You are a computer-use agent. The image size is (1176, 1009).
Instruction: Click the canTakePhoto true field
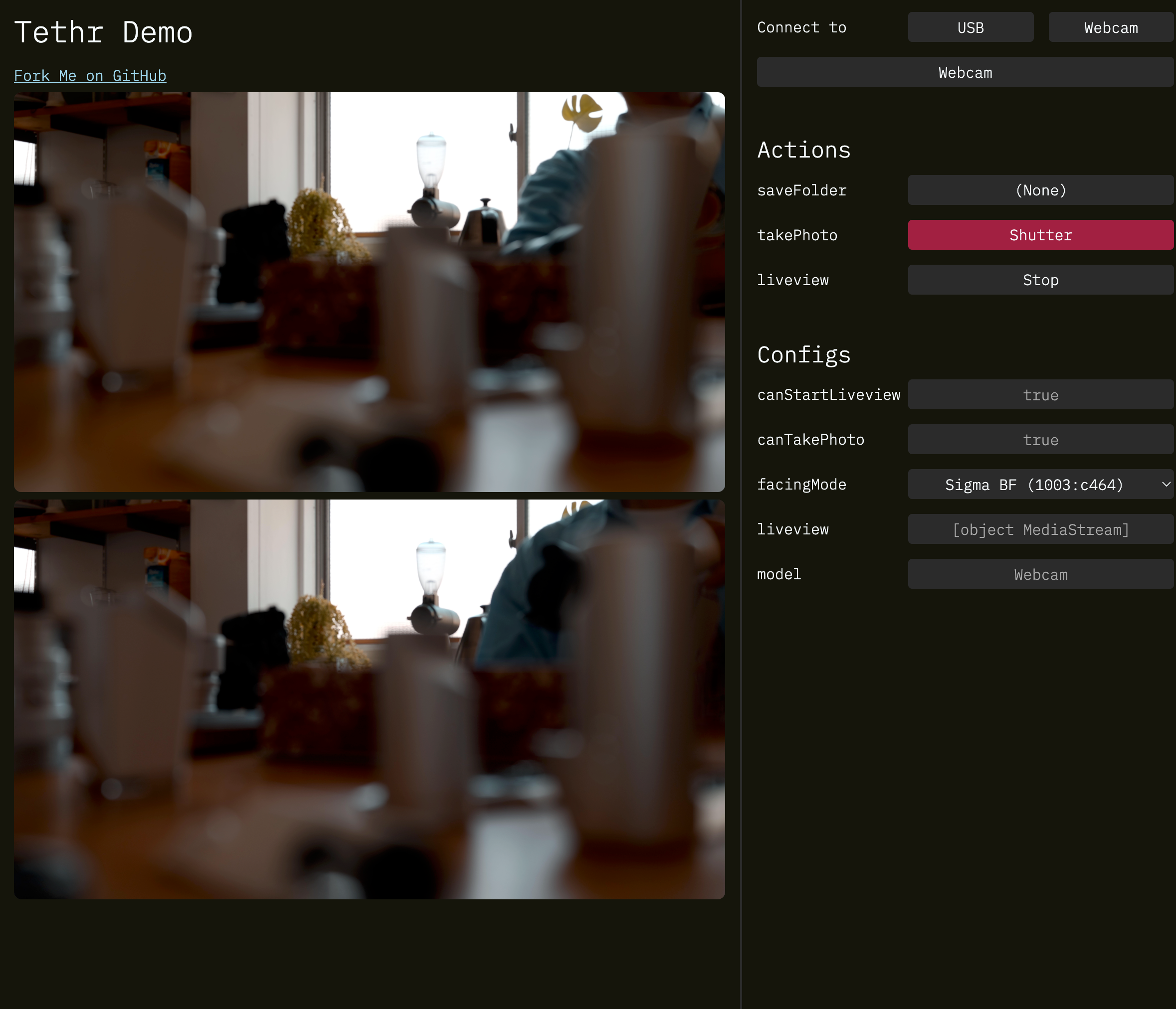click(x=1040, y=440)
